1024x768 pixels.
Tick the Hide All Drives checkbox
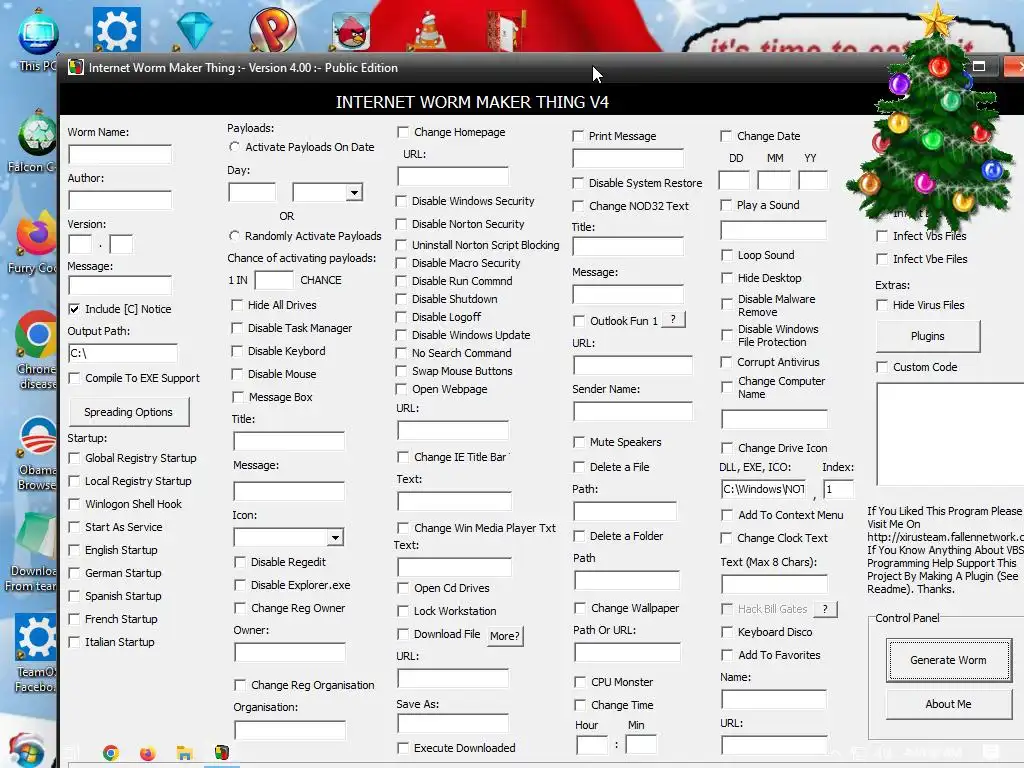237,305
